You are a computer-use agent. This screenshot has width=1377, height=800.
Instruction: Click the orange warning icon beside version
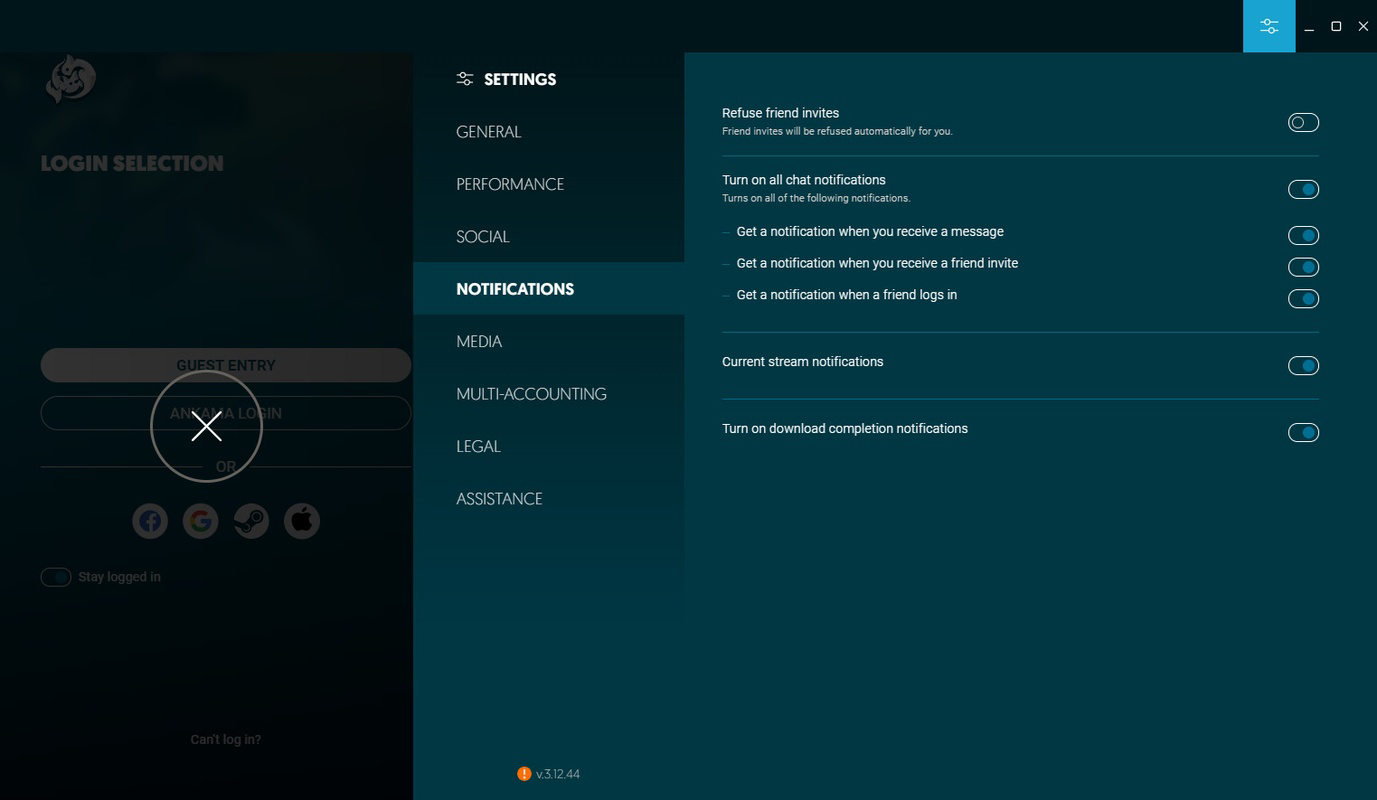point(524,774)
